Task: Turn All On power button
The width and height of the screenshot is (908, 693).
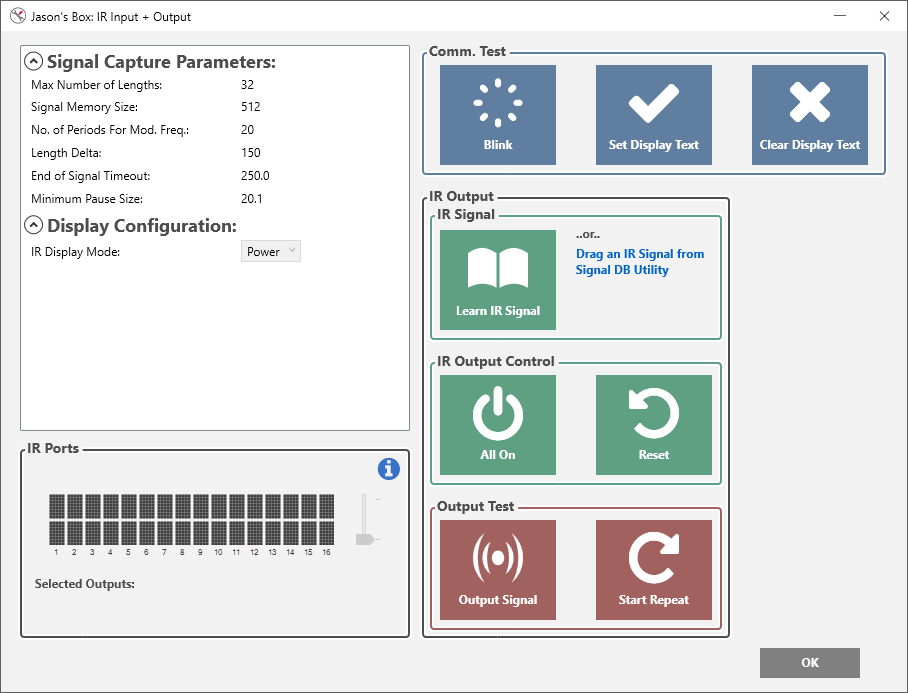Action: click(x=497, y=425)
